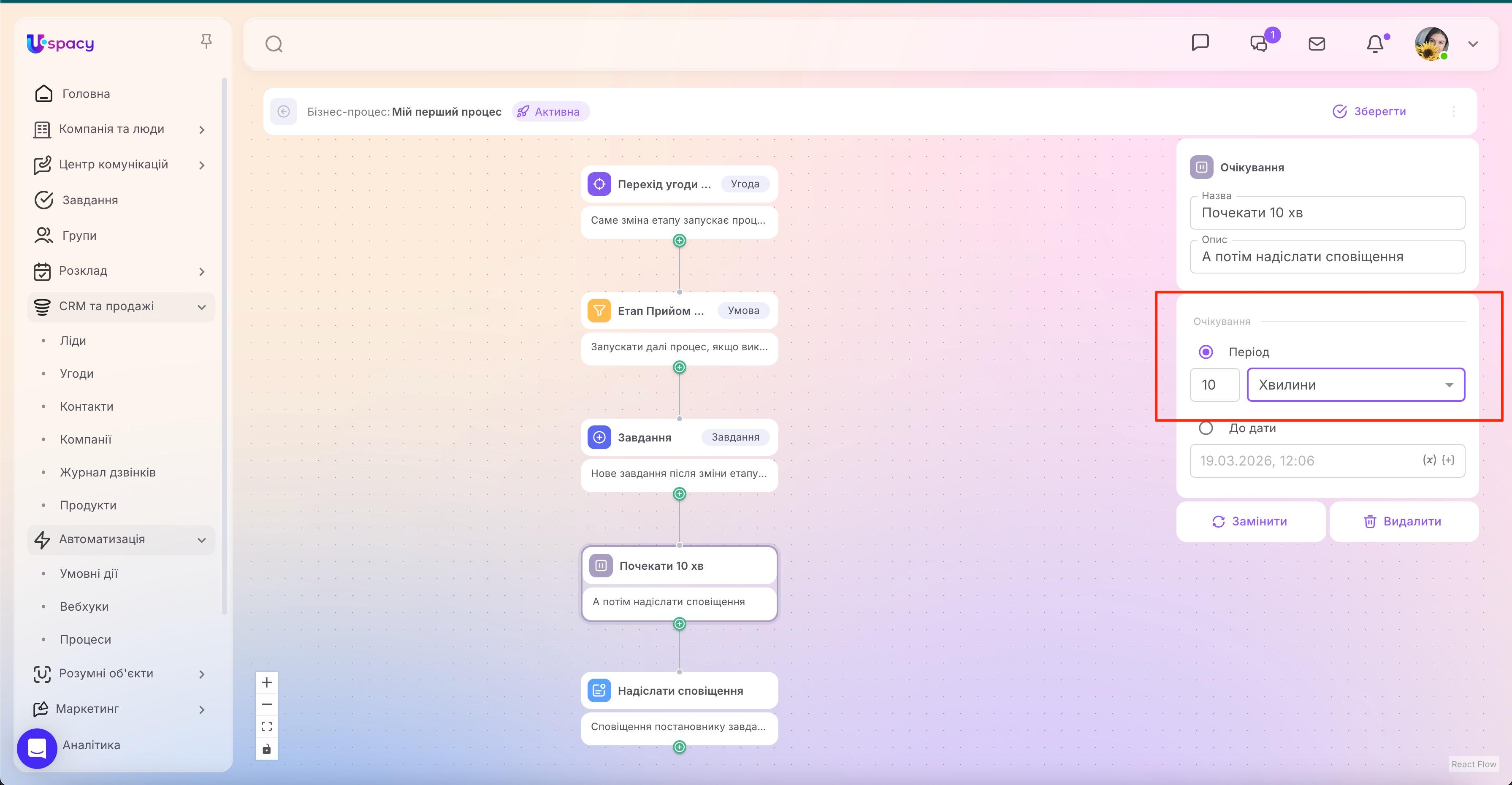
Task: Select the Період radio button
Action: (1206, 352)
